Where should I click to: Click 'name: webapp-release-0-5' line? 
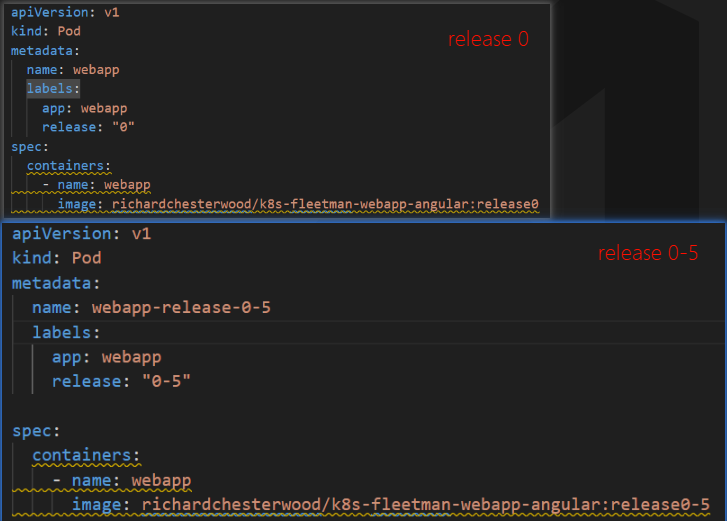tap(151, 307)
